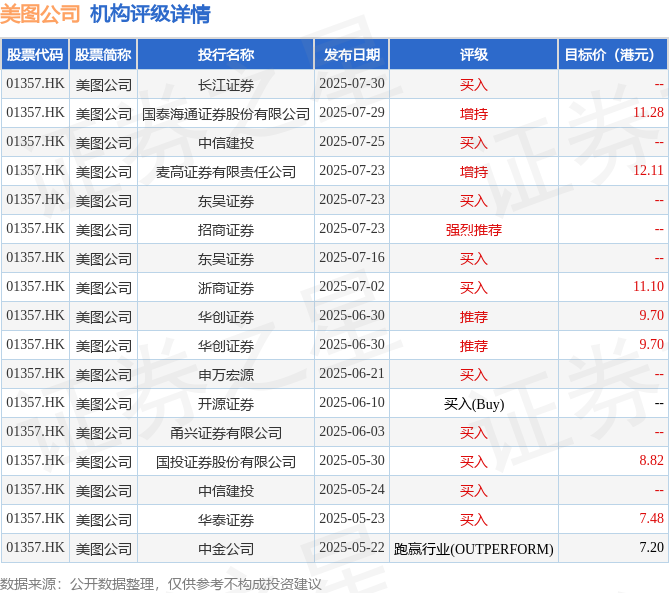Click 01357.HK in the 中金公司 row
The height and width of the screenshot is (593, 669).
pyautogui.click(x=35, y=548)
